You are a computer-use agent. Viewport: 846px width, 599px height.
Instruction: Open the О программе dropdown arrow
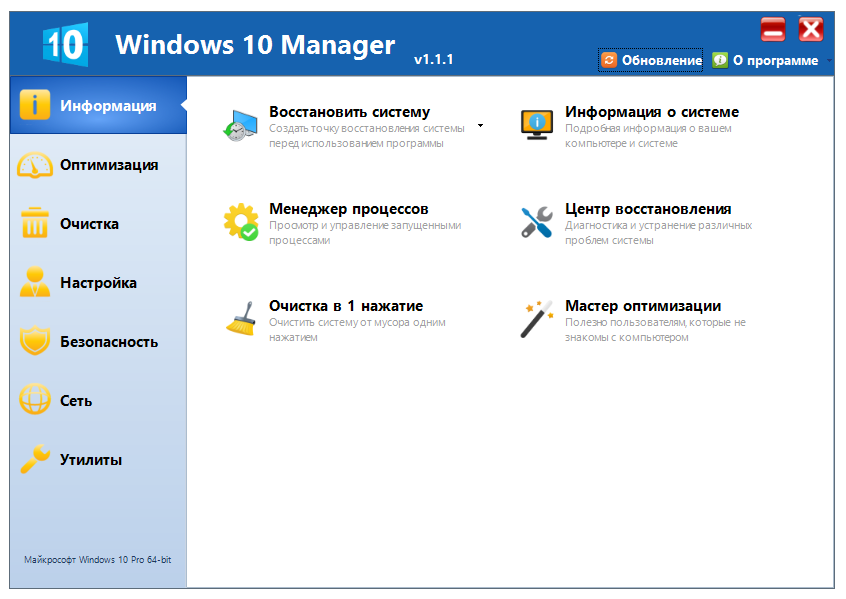[828, 61]
